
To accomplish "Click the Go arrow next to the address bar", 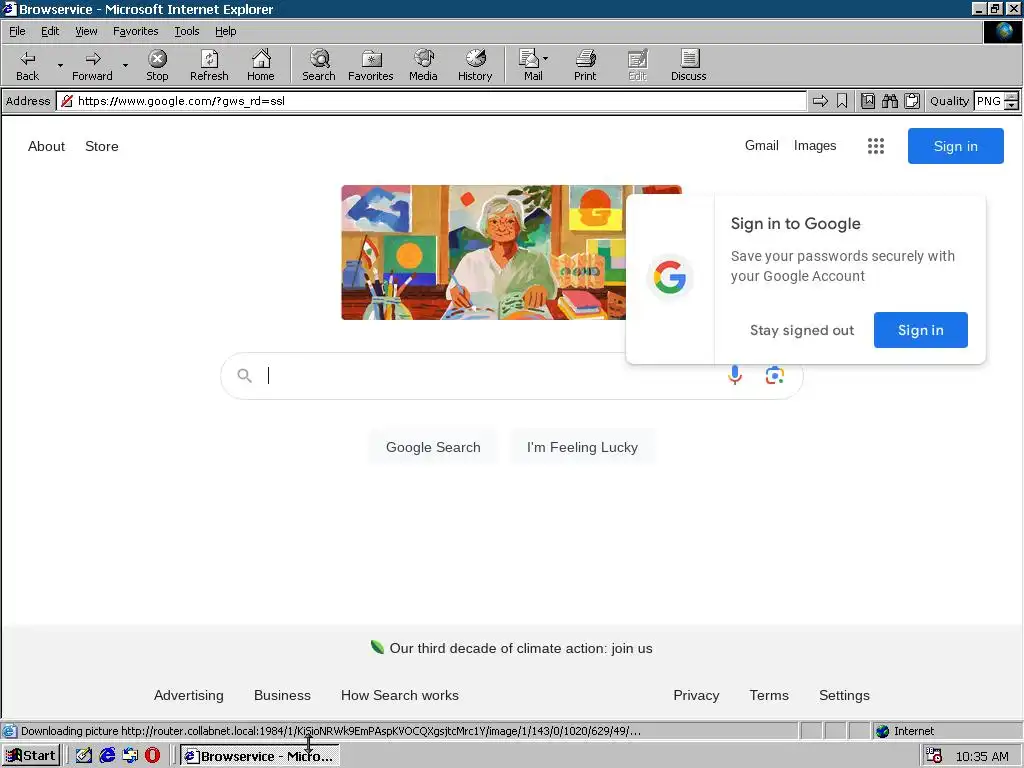I will point(820,101).
